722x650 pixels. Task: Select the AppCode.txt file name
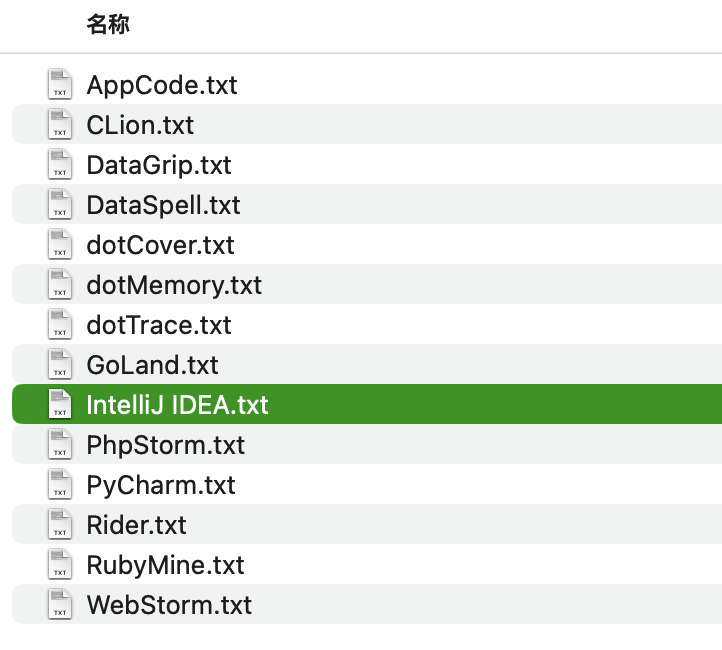pos(162,86)
